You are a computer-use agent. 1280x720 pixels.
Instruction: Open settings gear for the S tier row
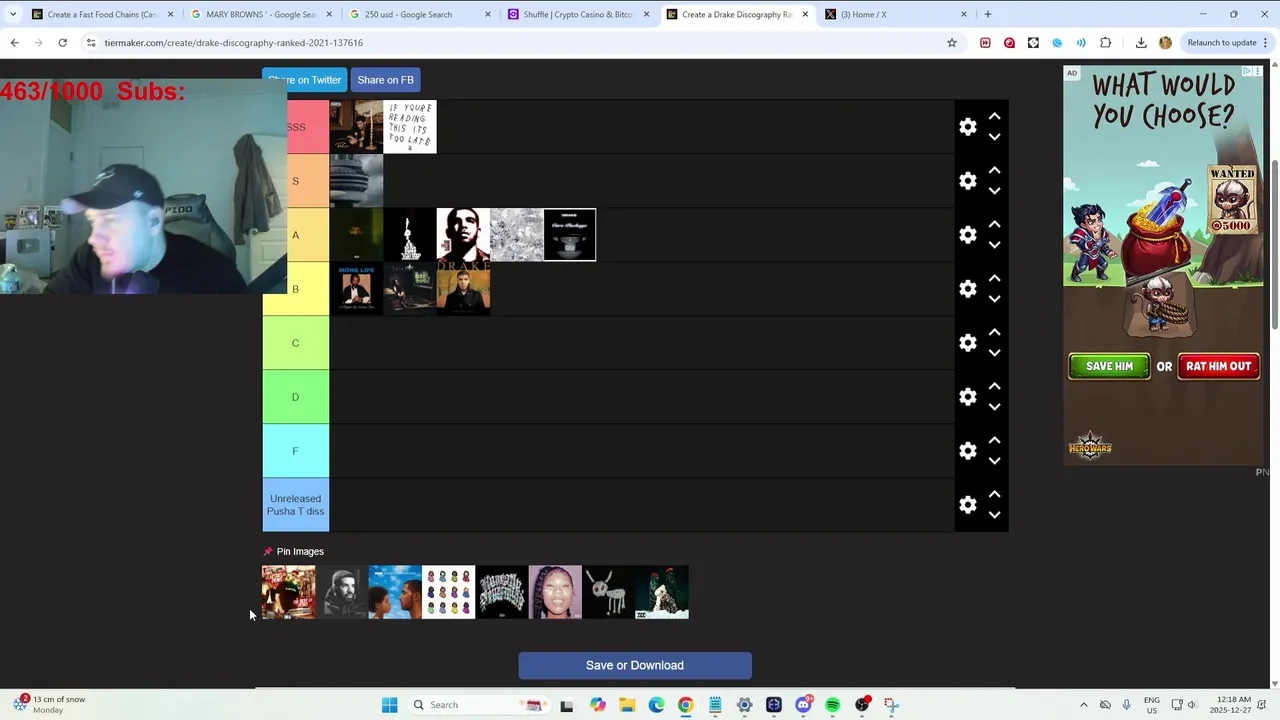click(967, 181)
